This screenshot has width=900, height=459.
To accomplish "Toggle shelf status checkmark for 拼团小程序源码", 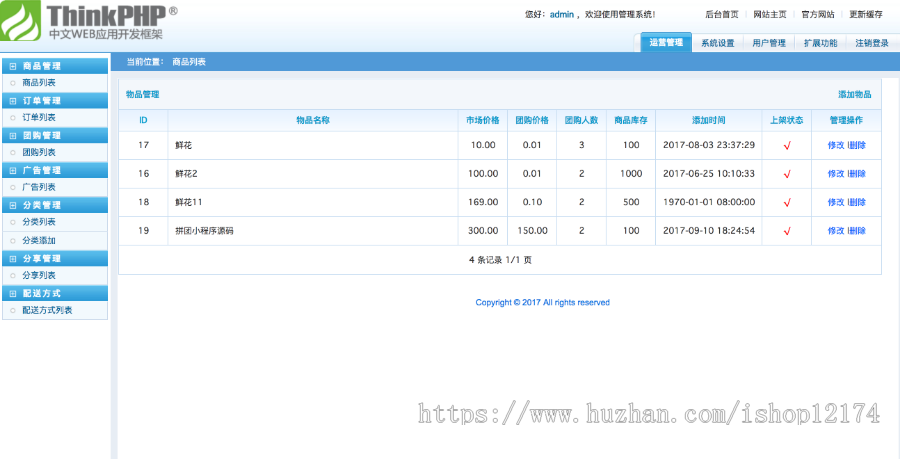I will point(787,231).
